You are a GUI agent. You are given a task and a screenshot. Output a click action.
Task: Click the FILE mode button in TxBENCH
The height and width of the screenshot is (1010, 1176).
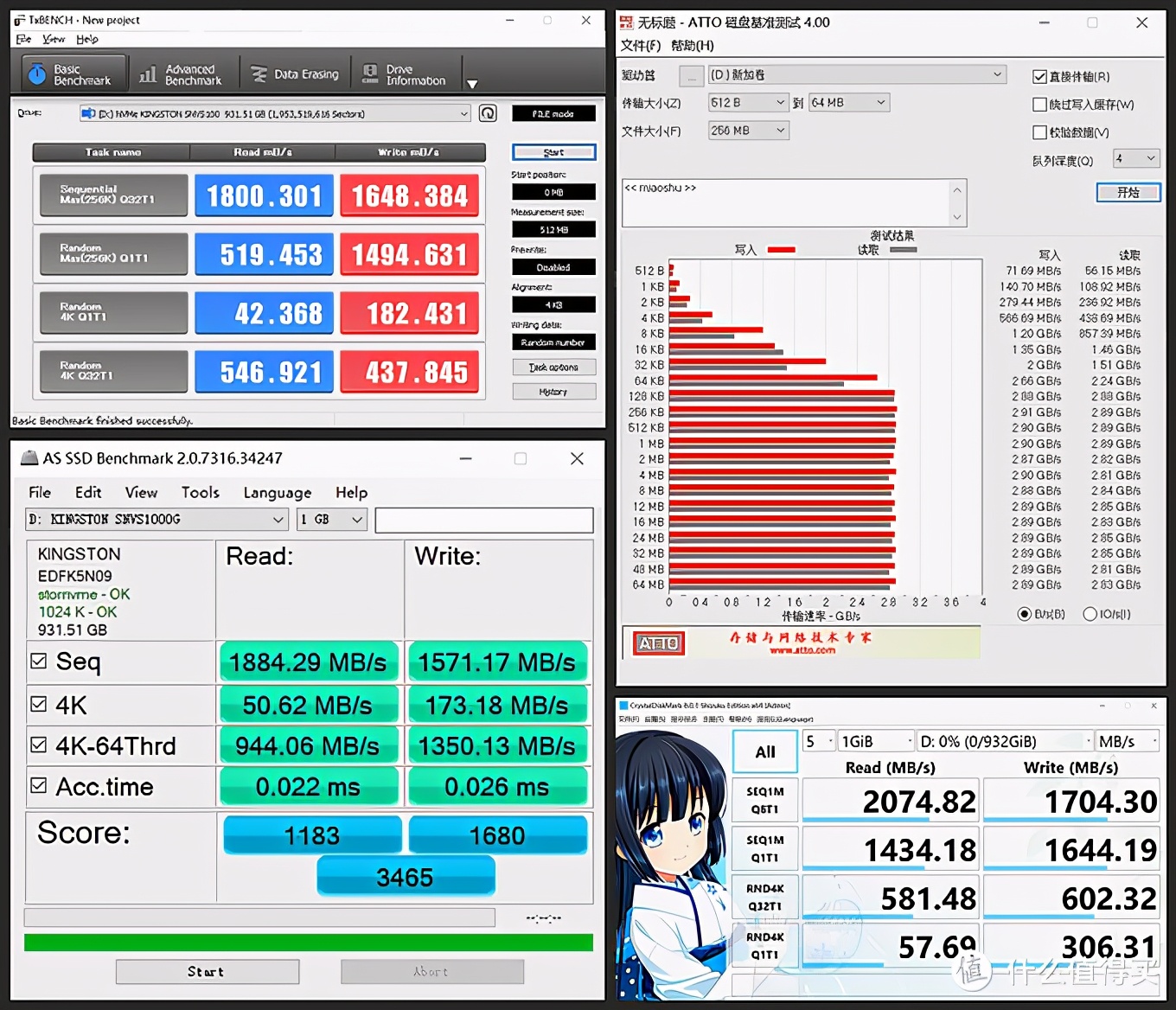pos(553,113)
